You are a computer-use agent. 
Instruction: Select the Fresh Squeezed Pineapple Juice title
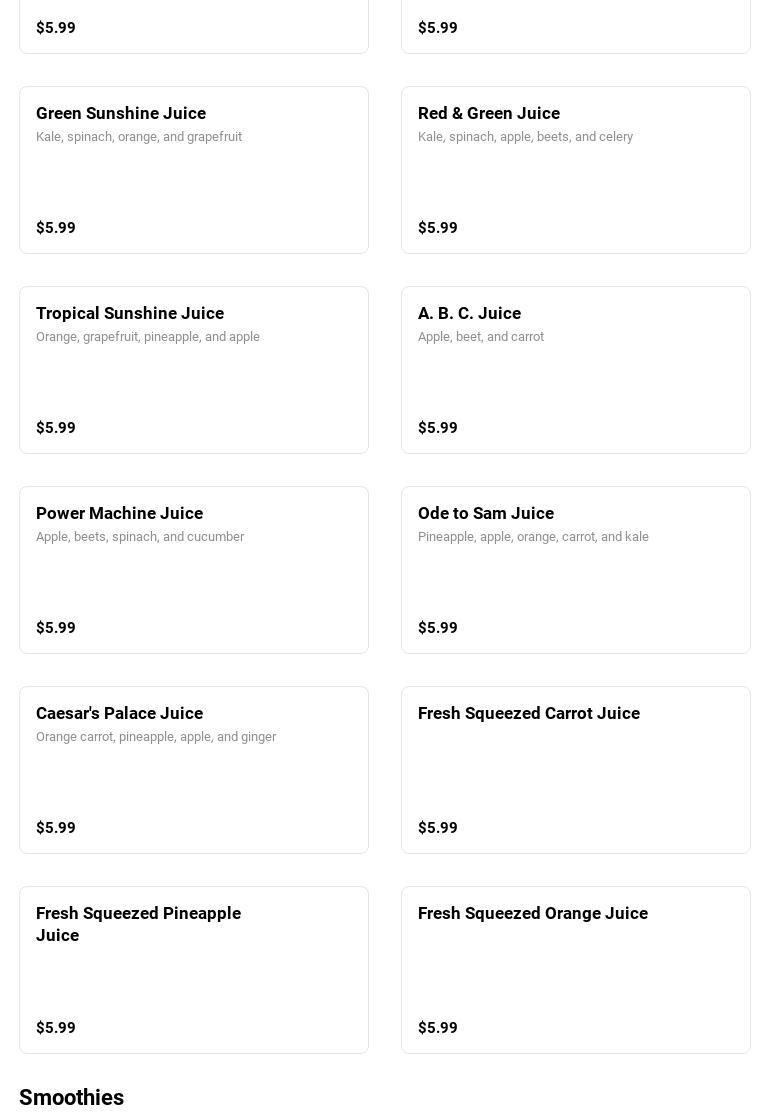click(x=138, y=924)
